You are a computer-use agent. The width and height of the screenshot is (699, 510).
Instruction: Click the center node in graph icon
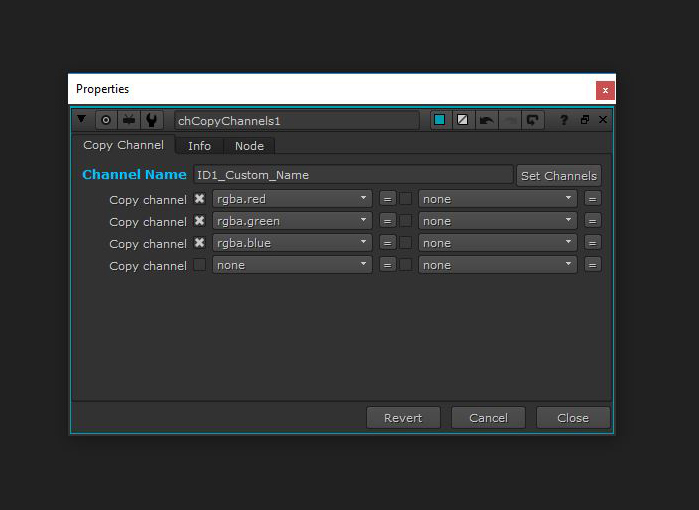pyautogui.click(x=106, y=120)
